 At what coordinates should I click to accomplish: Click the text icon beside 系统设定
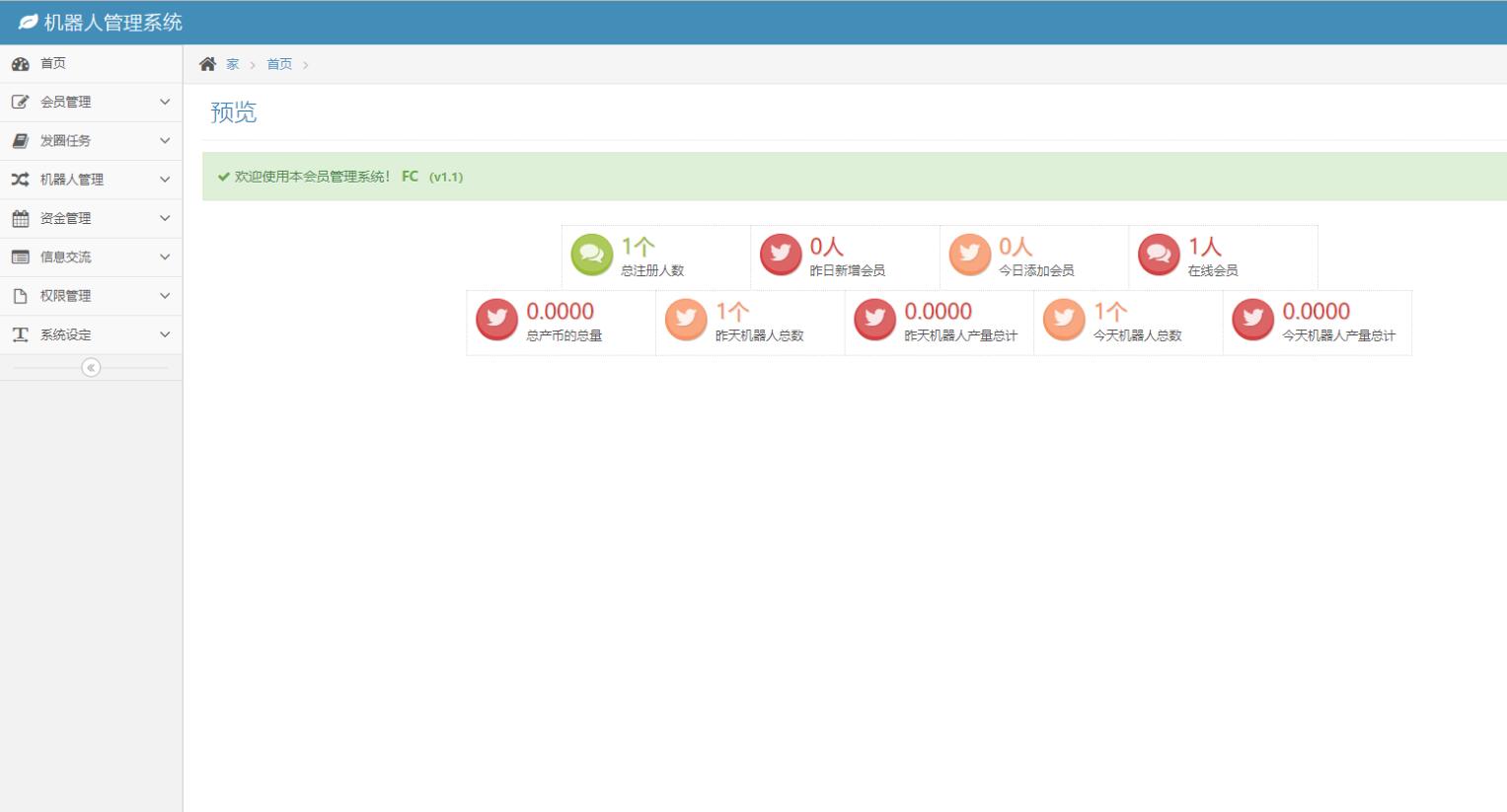pyautogui.click(x=20, y=334)
